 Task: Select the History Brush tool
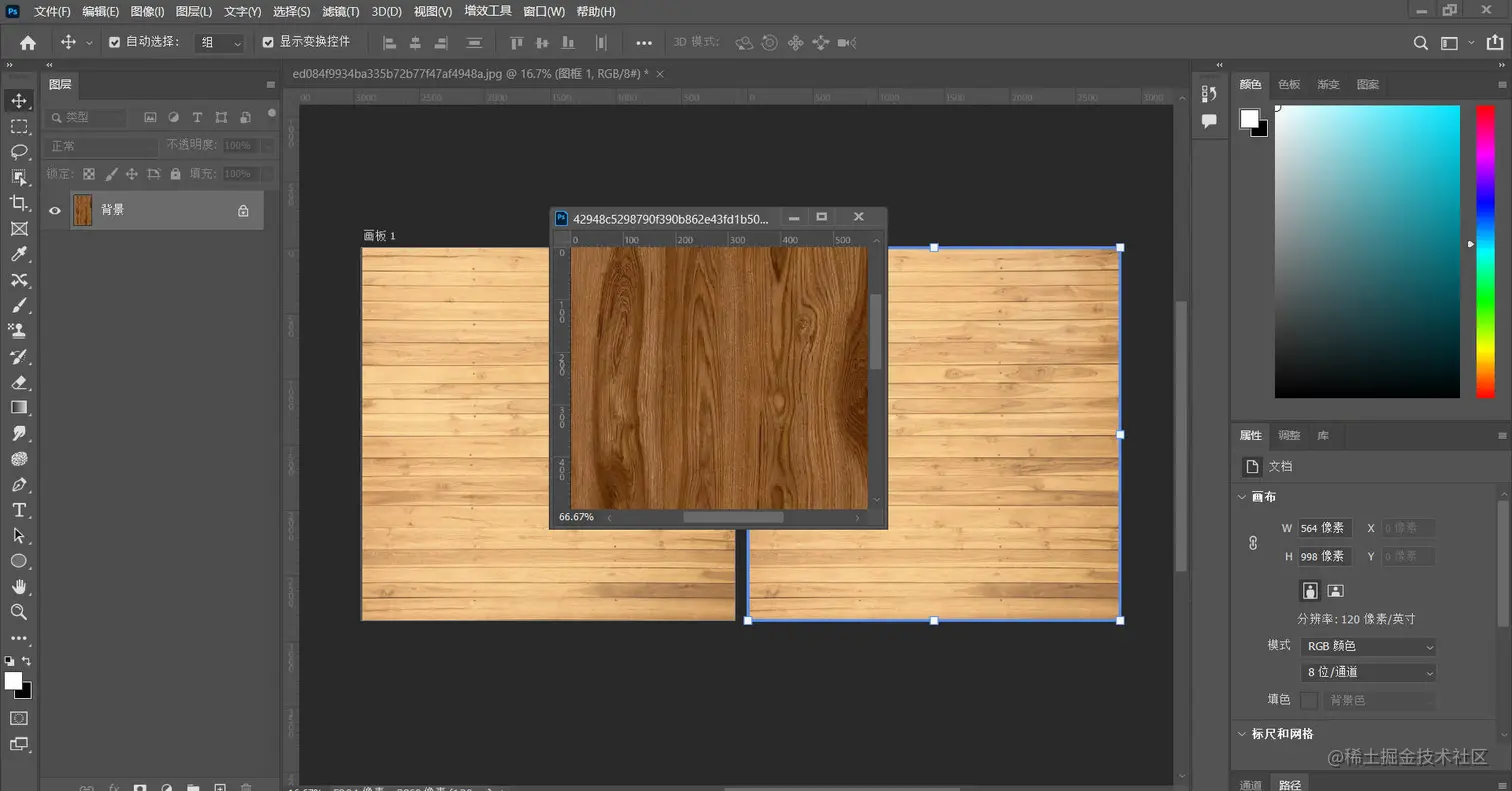(19, 357)
